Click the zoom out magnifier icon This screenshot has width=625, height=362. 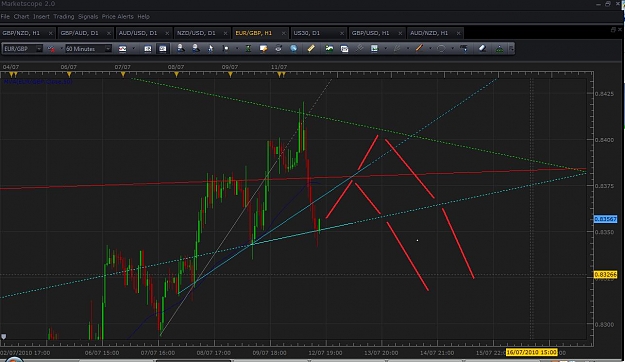click(x=196, y=49)
